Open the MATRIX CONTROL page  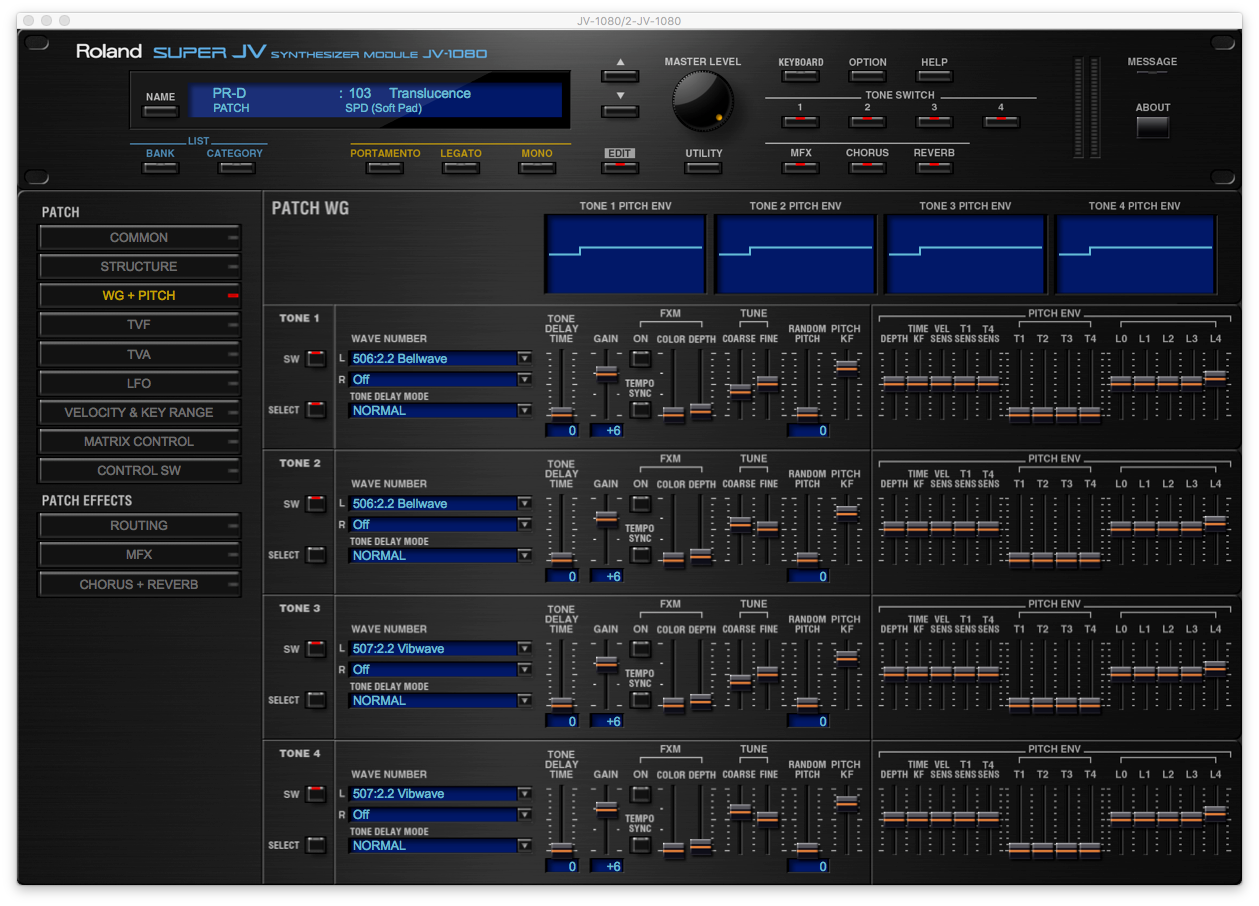click(x=140, y=441)
